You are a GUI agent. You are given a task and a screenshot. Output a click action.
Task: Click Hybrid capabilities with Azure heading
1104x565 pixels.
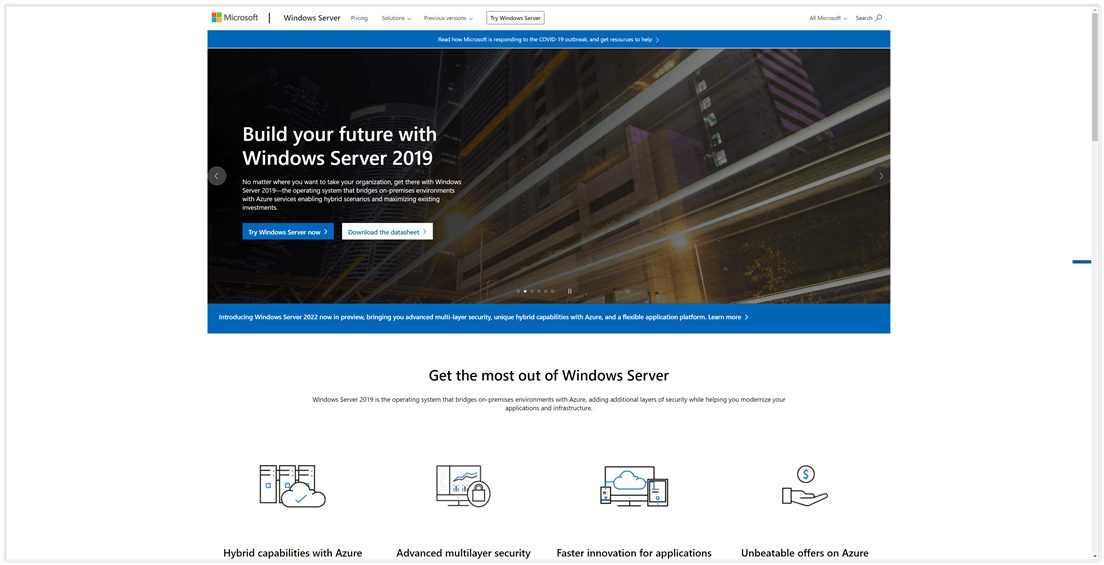pyautogui.click(x=293, y=553)
